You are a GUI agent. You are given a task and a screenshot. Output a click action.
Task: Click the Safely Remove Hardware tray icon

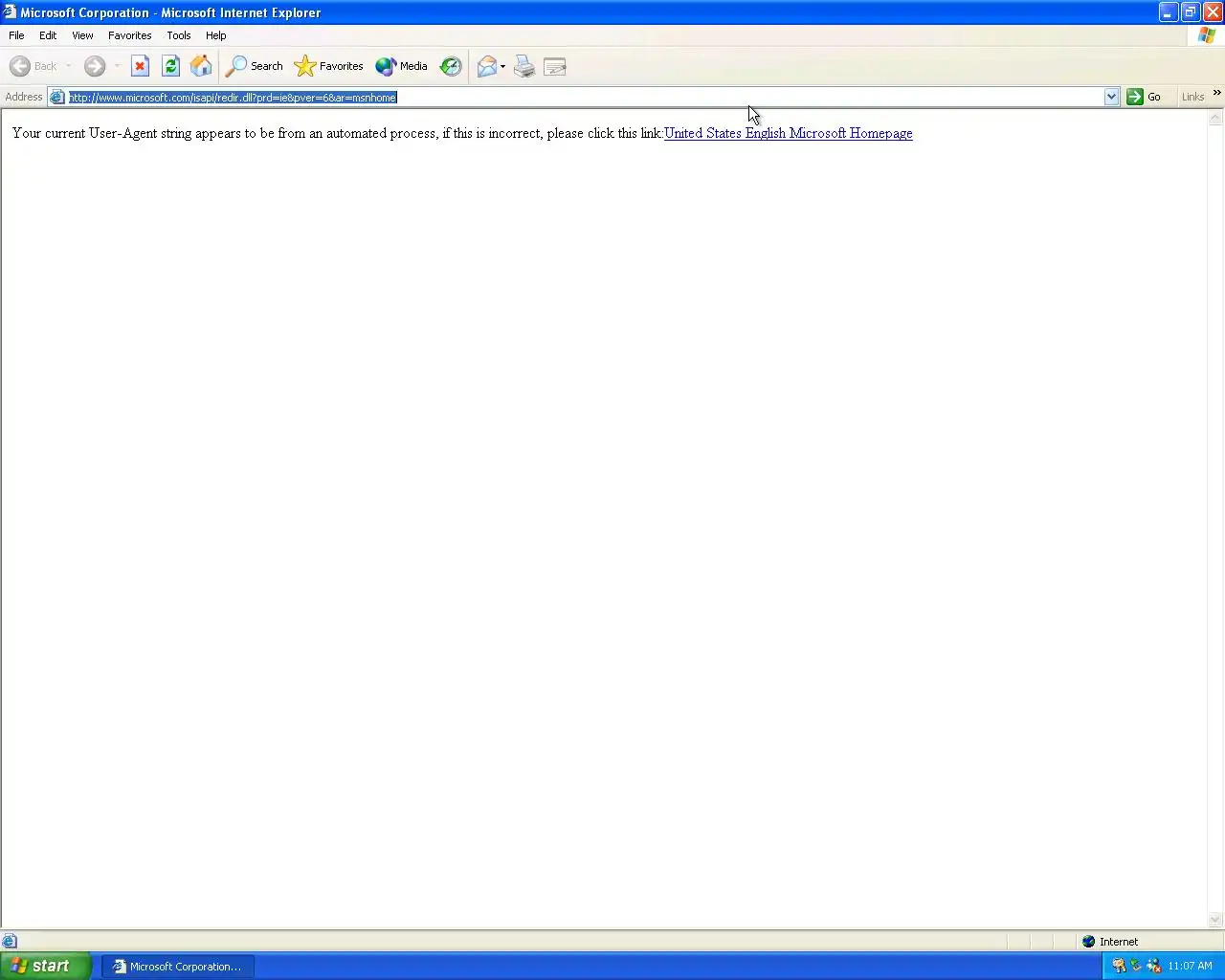(x=1136, y=966)
